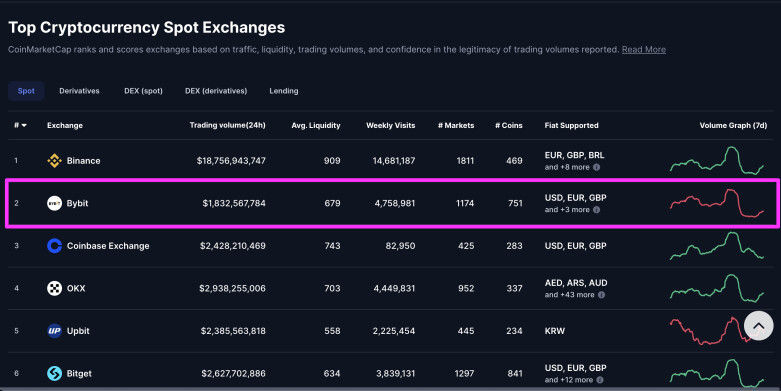Open the Coinbase Exchange link
The height and width of the screenshot is (391, 781).
[108, 246]
